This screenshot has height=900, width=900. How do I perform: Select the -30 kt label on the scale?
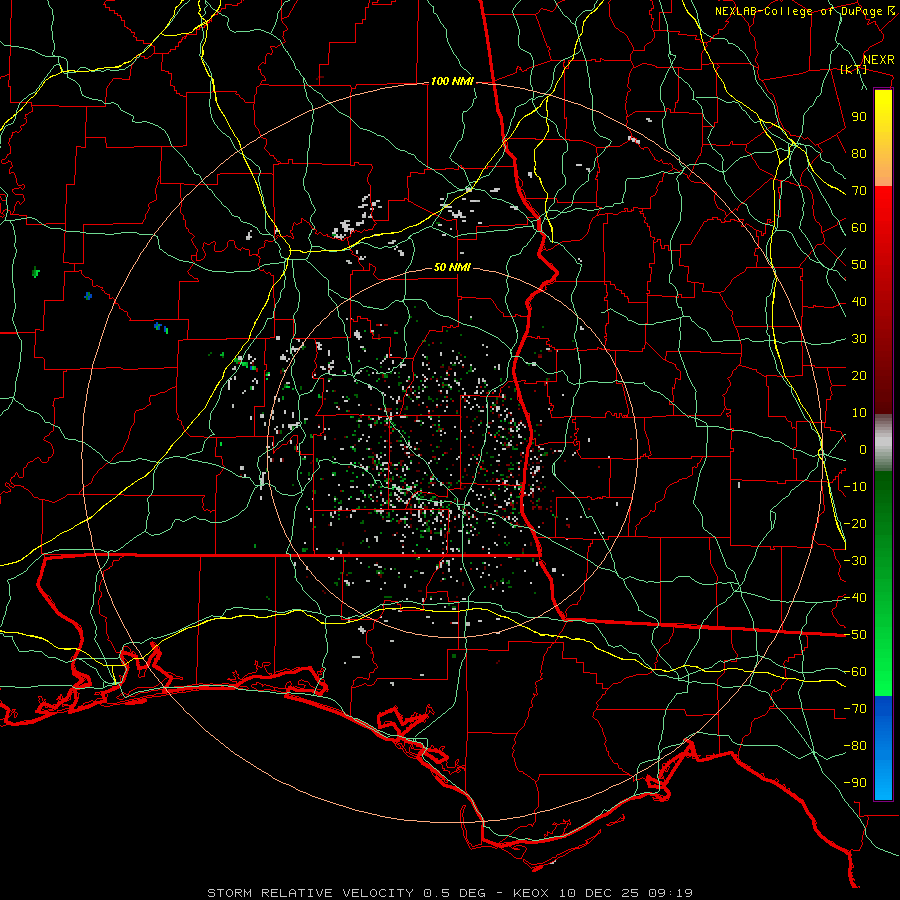click(855, 561)
